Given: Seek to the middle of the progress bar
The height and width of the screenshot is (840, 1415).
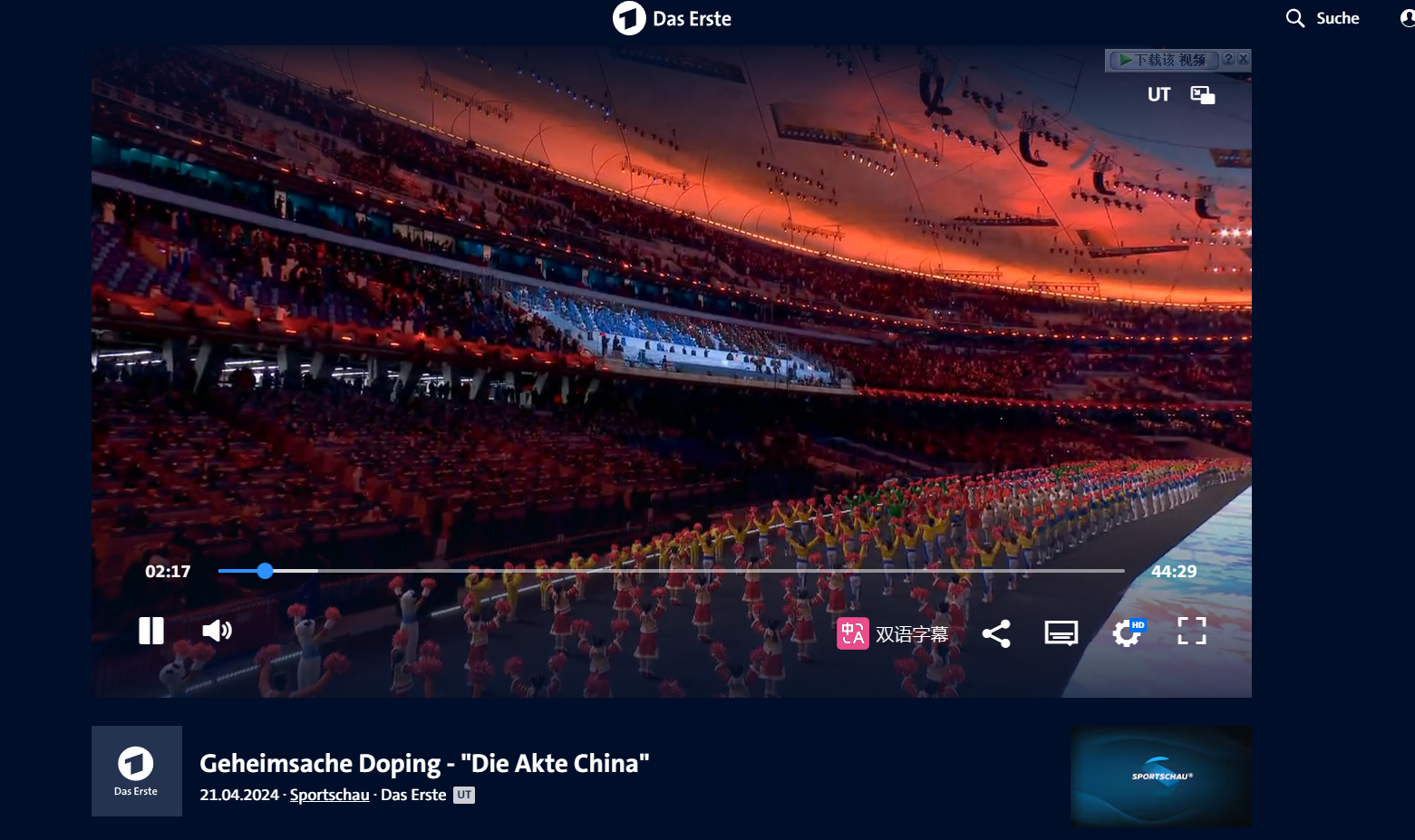Looking at the screenshot, I should click(672, 571).
